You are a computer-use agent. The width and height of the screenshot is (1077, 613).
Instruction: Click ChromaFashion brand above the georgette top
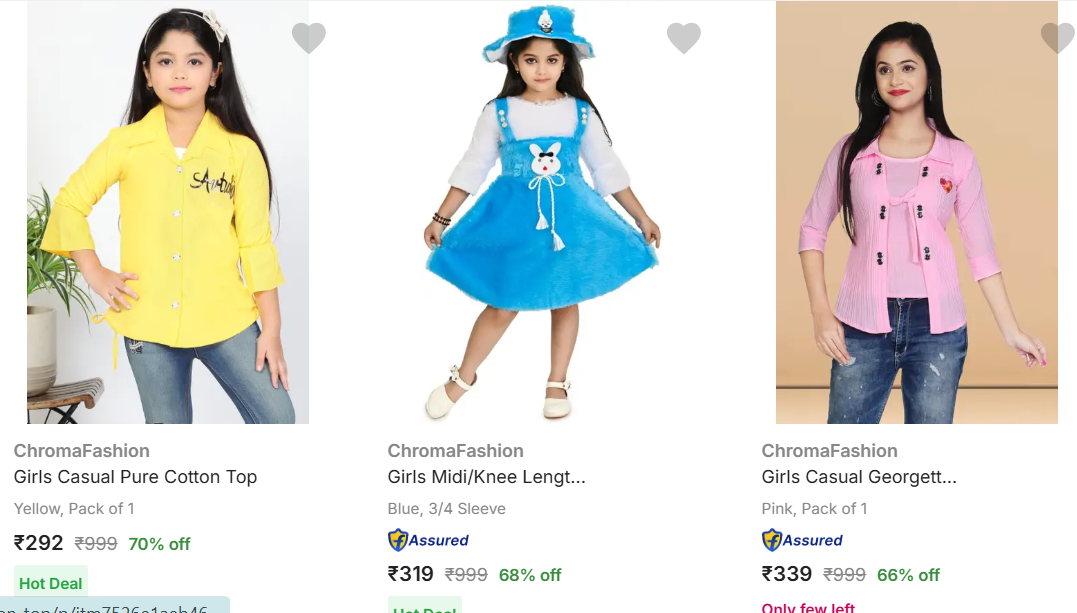coord(830,451)
